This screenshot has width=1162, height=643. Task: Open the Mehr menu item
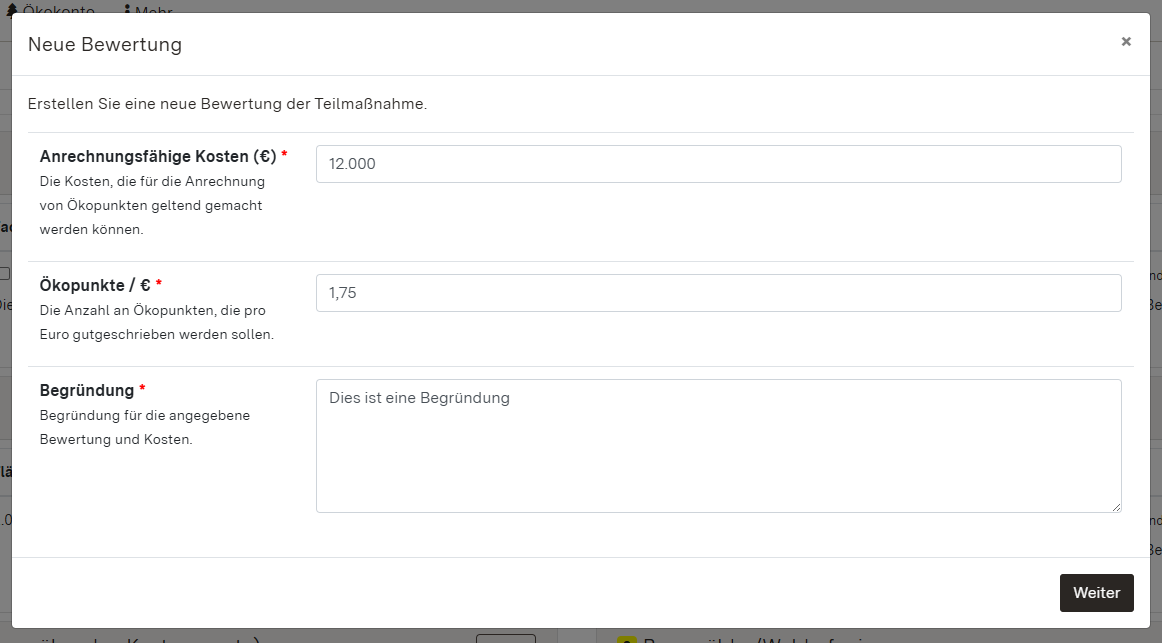[154, 9]
